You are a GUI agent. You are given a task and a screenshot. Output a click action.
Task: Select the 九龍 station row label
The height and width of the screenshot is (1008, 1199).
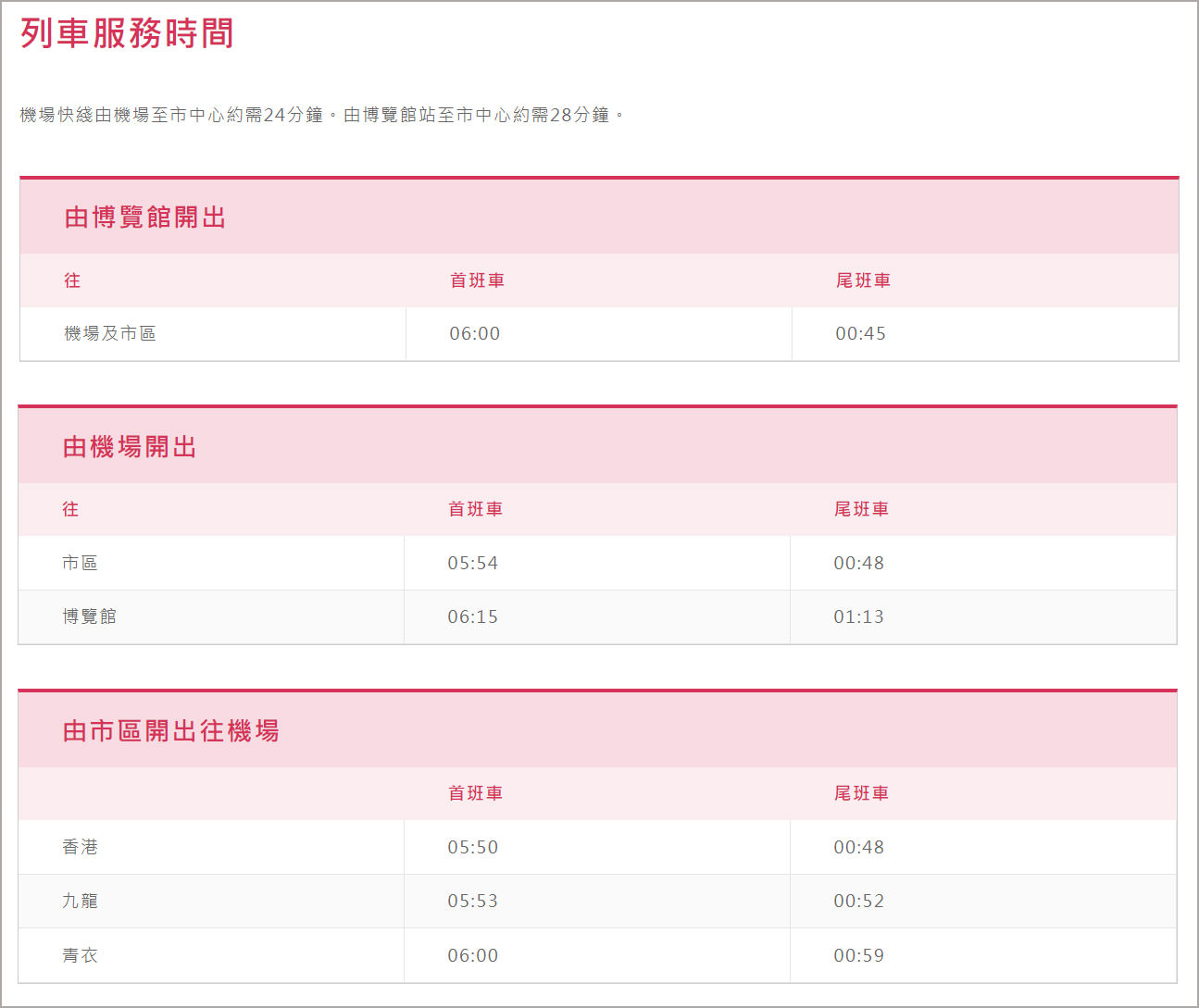pos(80,901)
